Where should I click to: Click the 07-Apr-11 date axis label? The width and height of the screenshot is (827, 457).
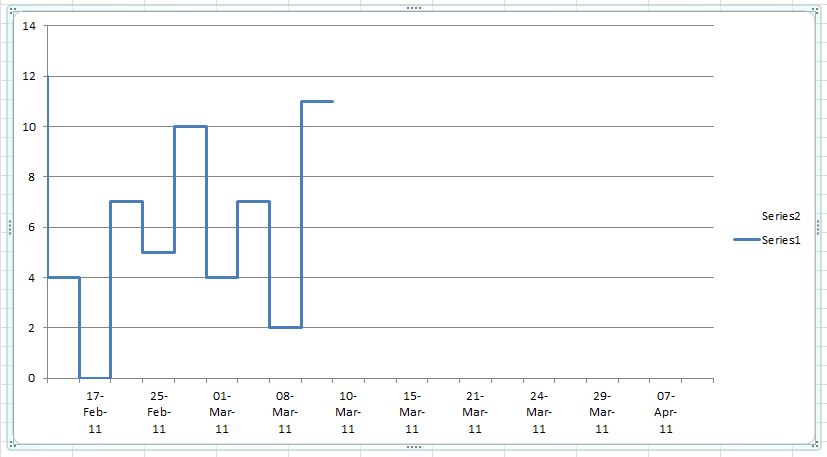666,412
